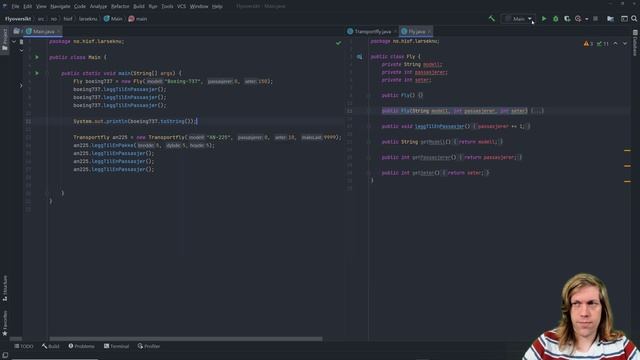This screenshot has width=640, height=360.
Task: Open the Analyze menu
Action: point(98,7)
